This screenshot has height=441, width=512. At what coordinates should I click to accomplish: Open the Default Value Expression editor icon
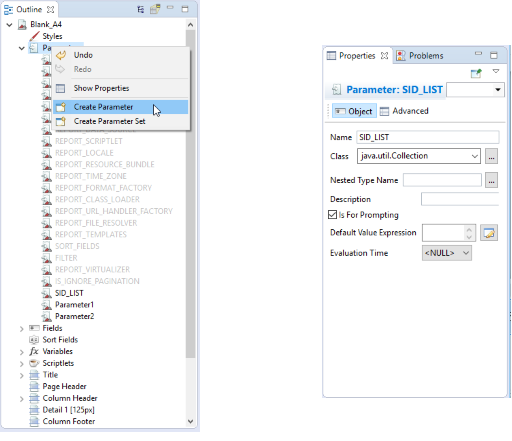pos(489,233)
